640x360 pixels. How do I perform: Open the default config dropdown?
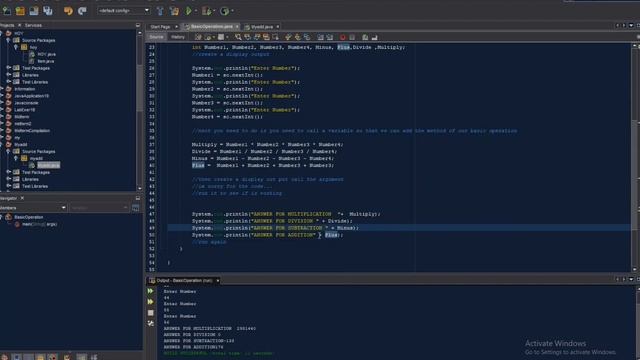click(124, 11)
